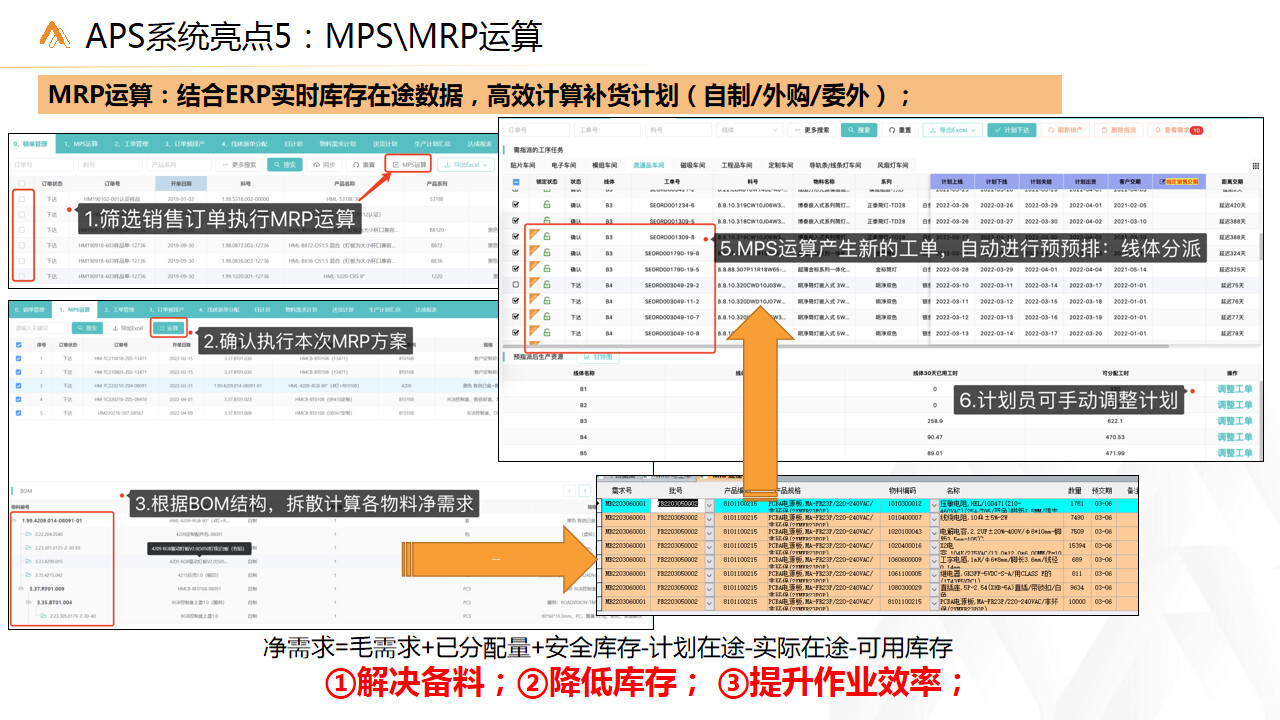Open 导出Excel dropdown in the sales order window

pyautogui.click(x=464, y=164)
